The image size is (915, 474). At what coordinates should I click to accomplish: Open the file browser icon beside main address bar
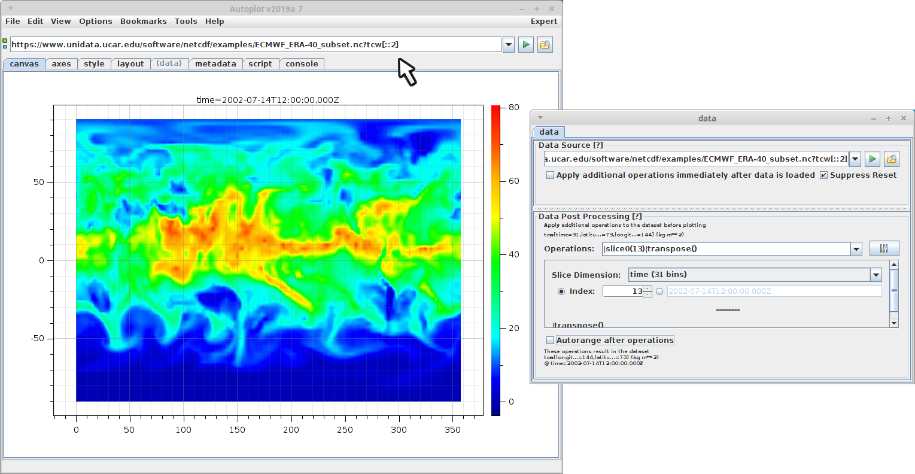pyautogui.click(x=545, y=44)
